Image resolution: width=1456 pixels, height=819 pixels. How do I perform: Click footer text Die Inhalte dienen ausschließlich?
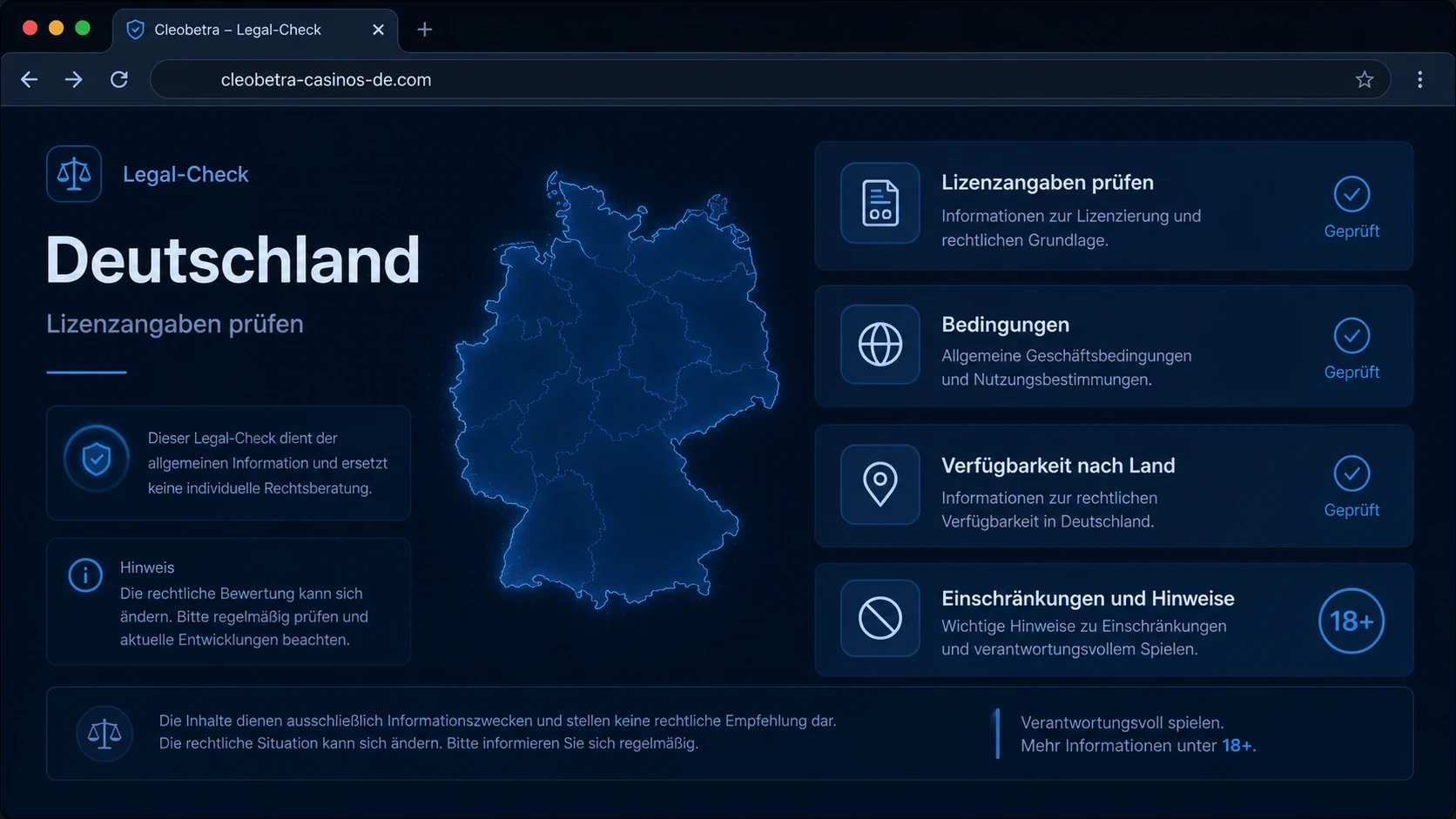tap(497, 722)
